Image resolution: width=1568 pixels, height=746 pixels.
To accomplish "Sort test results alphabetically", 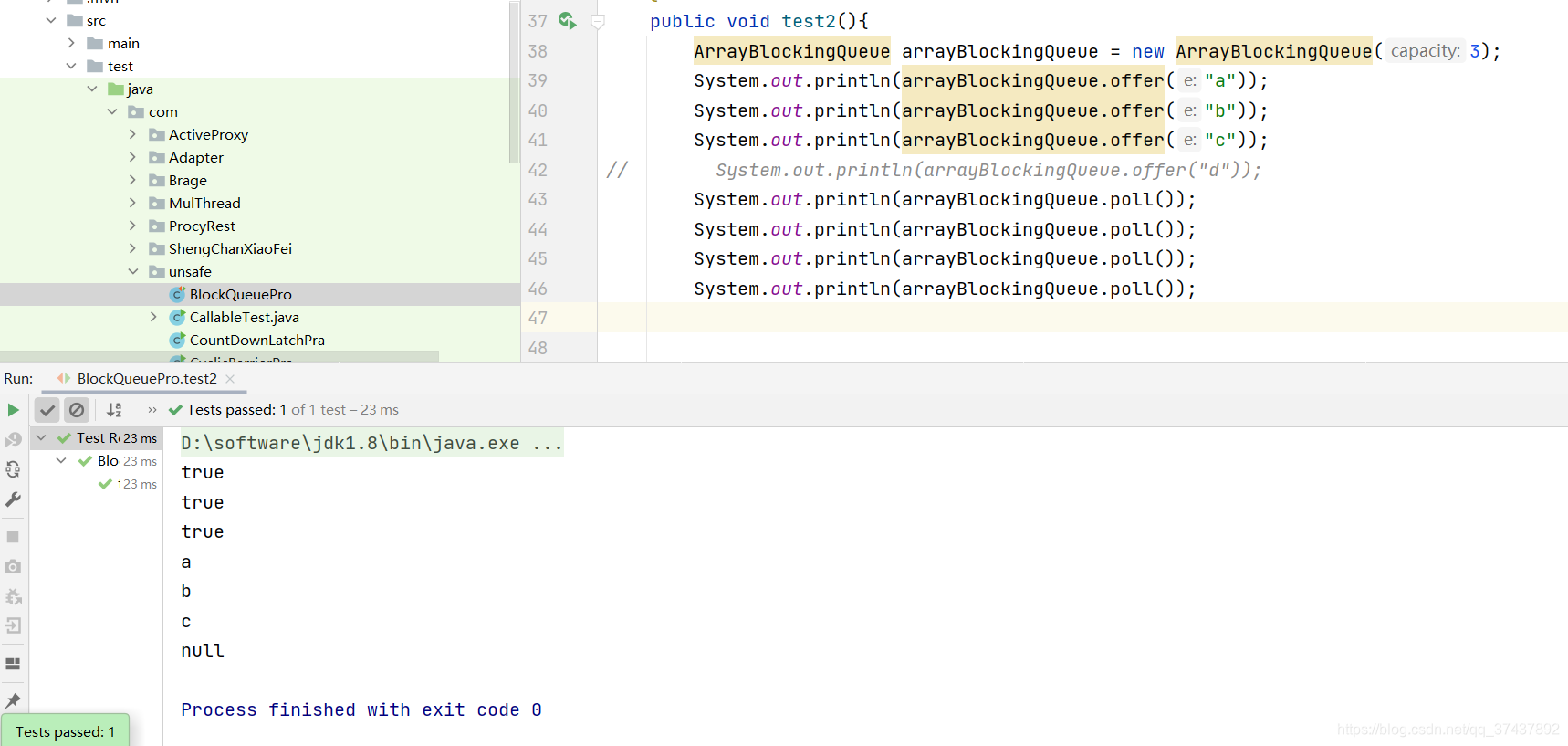I will [114, 410].
